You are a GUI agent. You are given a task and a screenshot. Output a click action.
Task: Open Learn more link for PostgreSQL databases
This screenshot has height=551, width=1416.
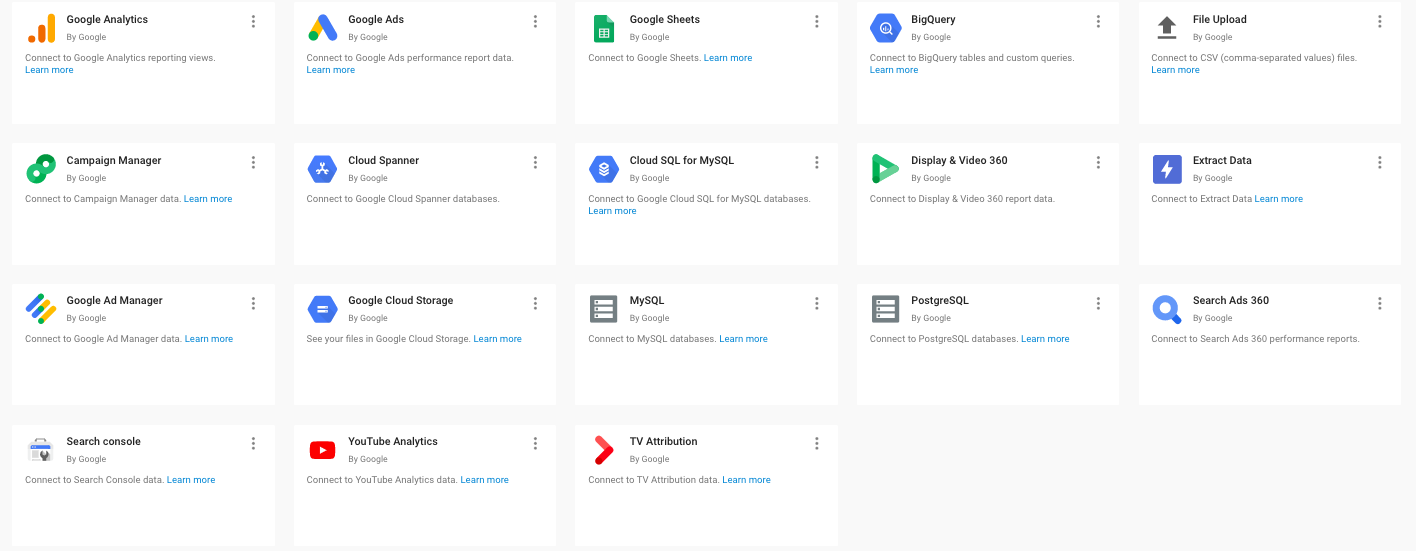tap(1045, 339)
